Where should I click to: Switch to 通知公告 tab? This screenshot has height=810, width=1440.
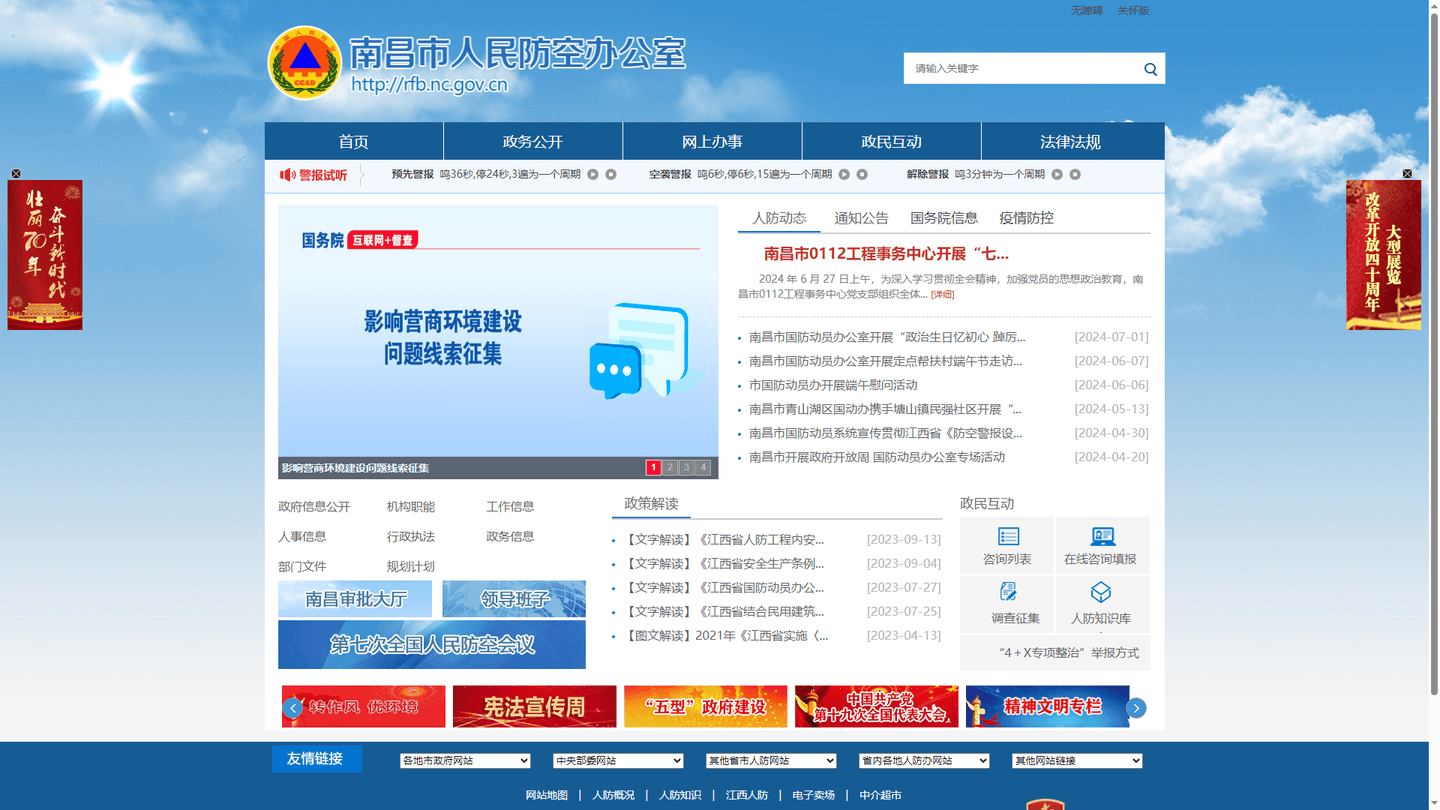861,218
